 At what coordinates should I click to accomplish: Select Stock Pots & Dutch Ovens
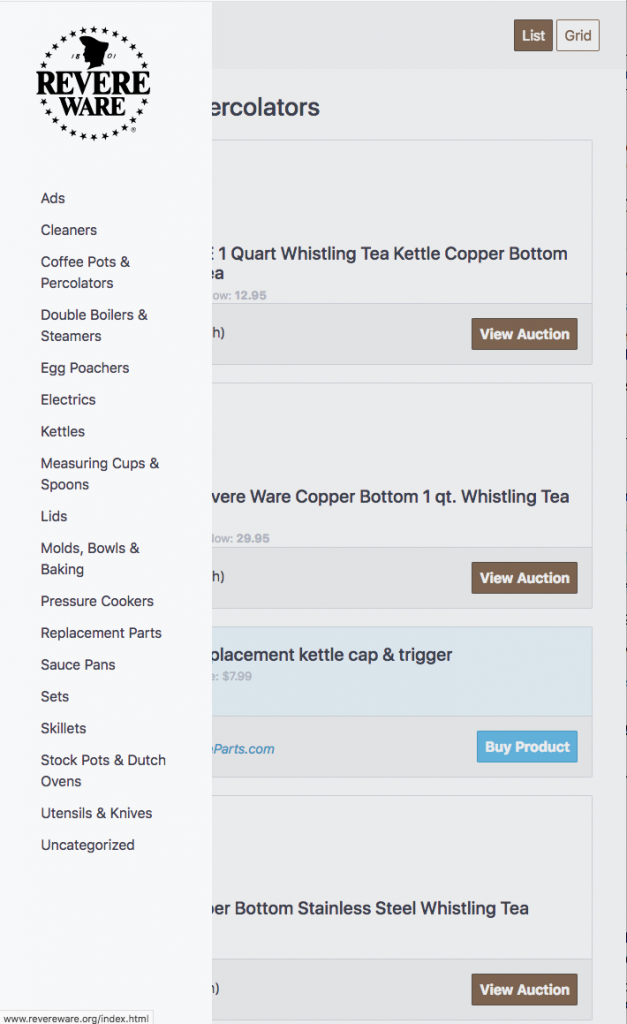tap(103, 771)
